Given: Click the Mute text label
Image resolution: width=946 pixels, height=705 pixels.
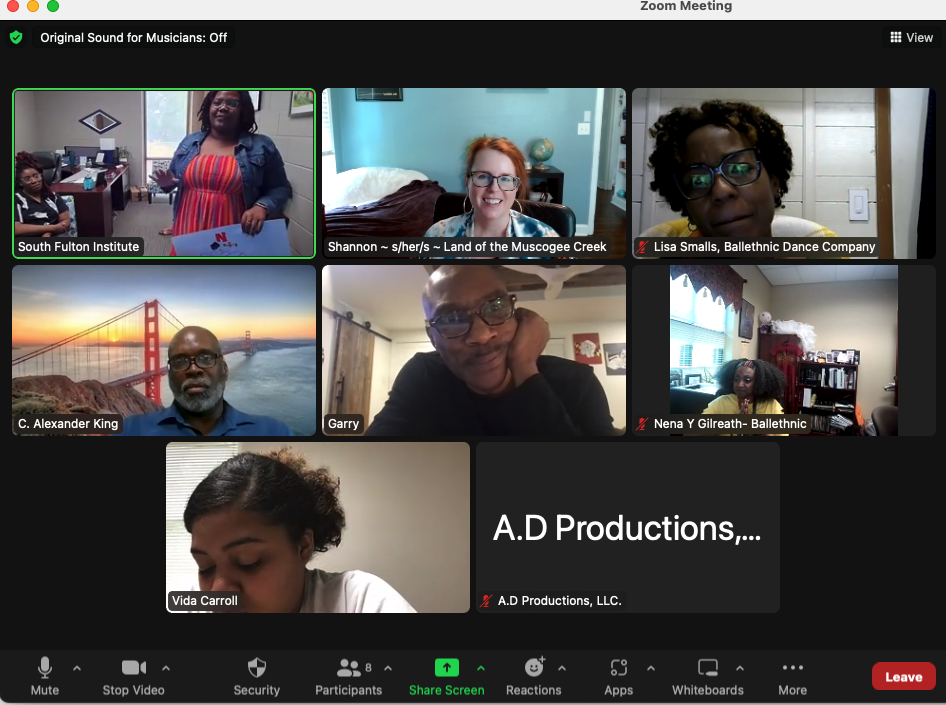Looking at the screenshot, I should click(x=45, y=690).
